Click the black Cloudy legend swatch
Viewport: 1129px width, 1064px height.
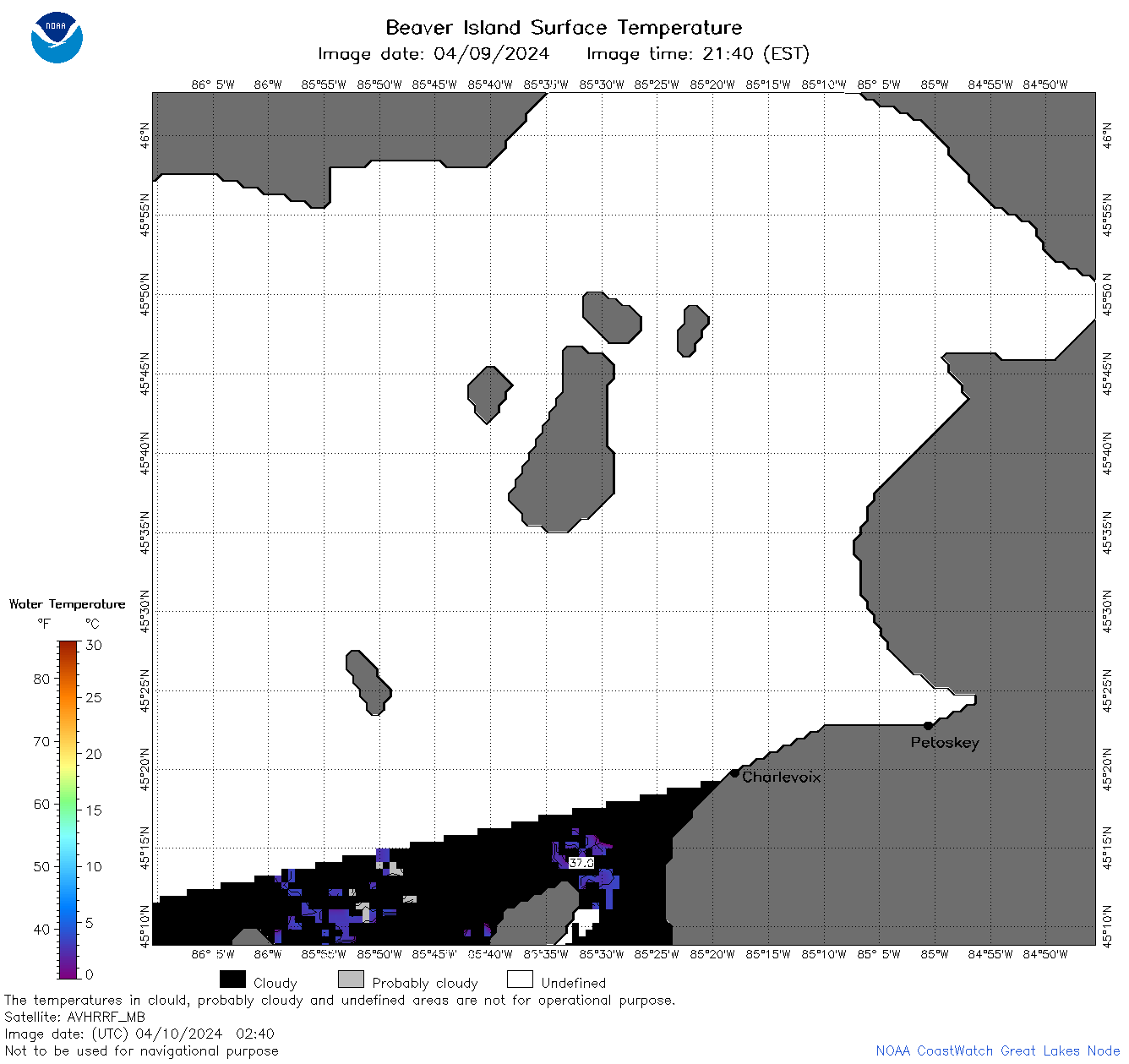pos(232,979)
